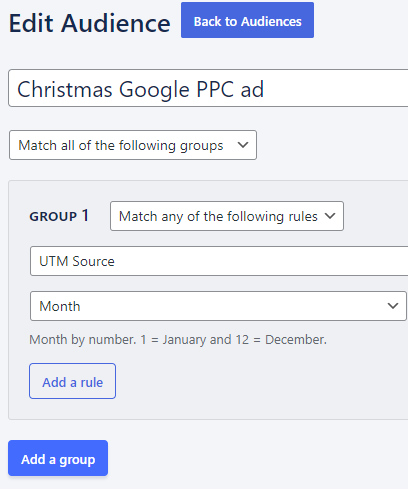Focus the Christmas Google PPC ad title field
Viewport: 408px width, 489px height.
pyautogui.click(x=208, y=88)
